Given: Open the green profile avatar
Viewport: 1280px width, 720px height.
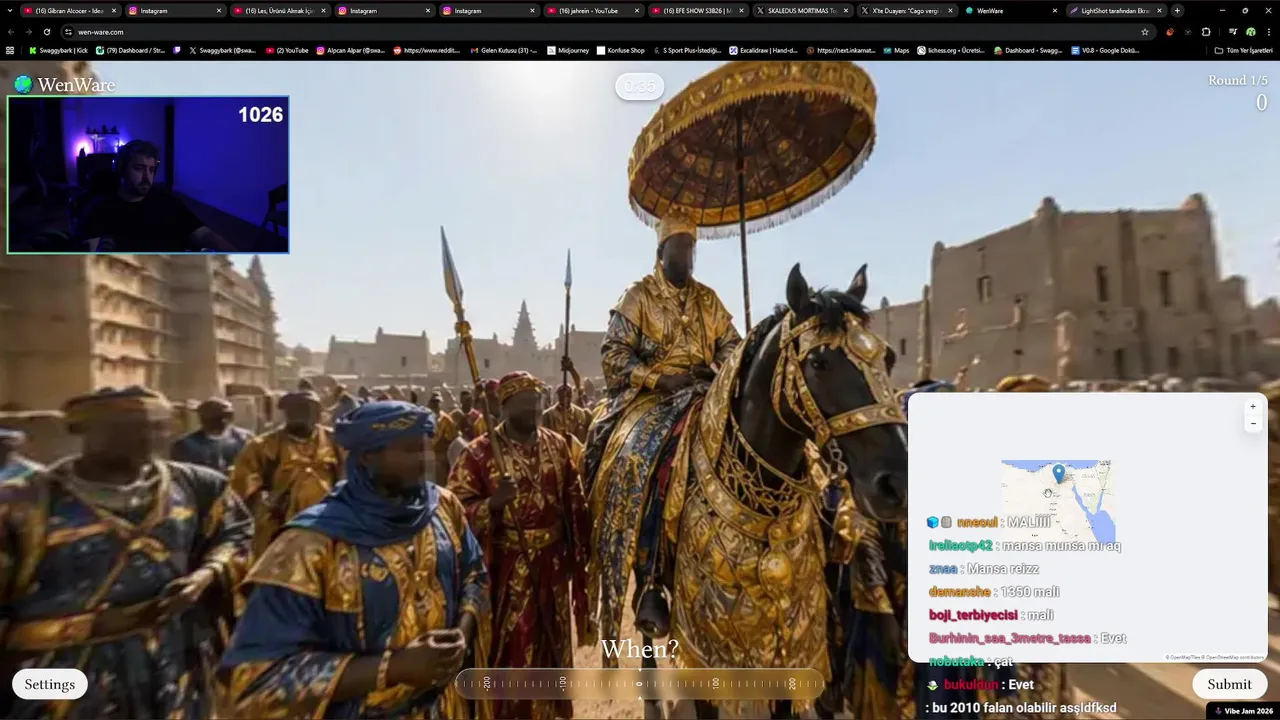Looking at the screenshot, I should tap(1250, 32).
